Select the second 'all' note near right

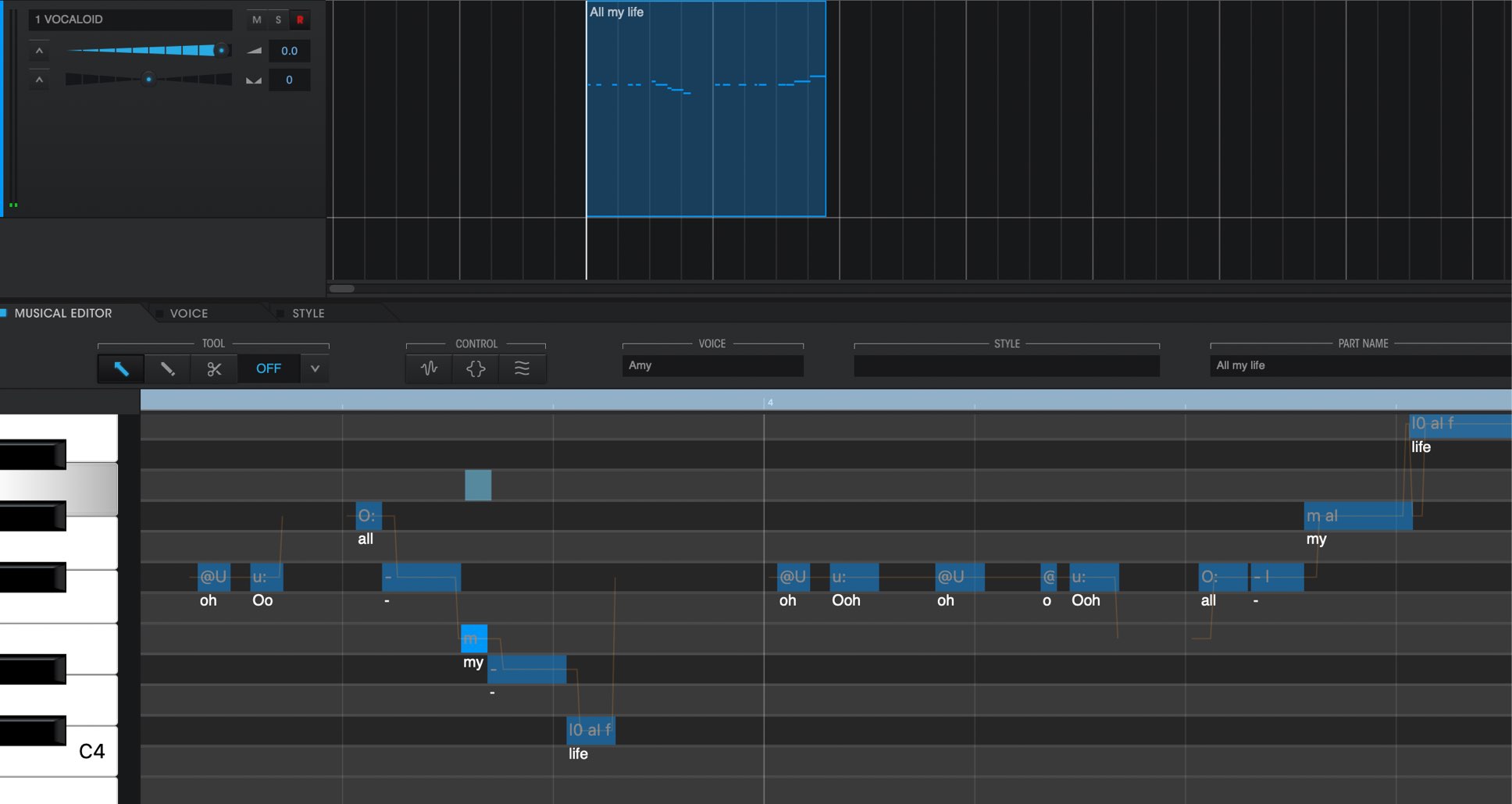click(1223, 577)
